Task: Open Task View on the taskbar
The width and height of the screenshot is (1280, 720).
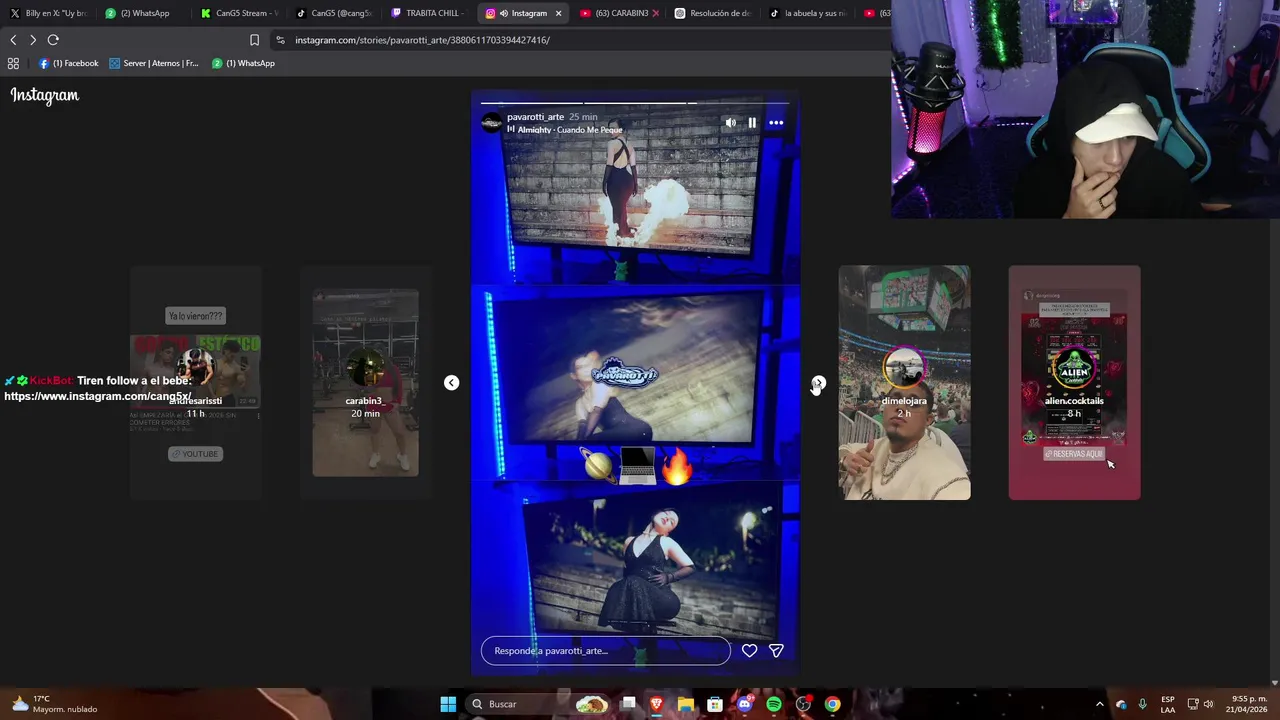Action: point(628,704)
